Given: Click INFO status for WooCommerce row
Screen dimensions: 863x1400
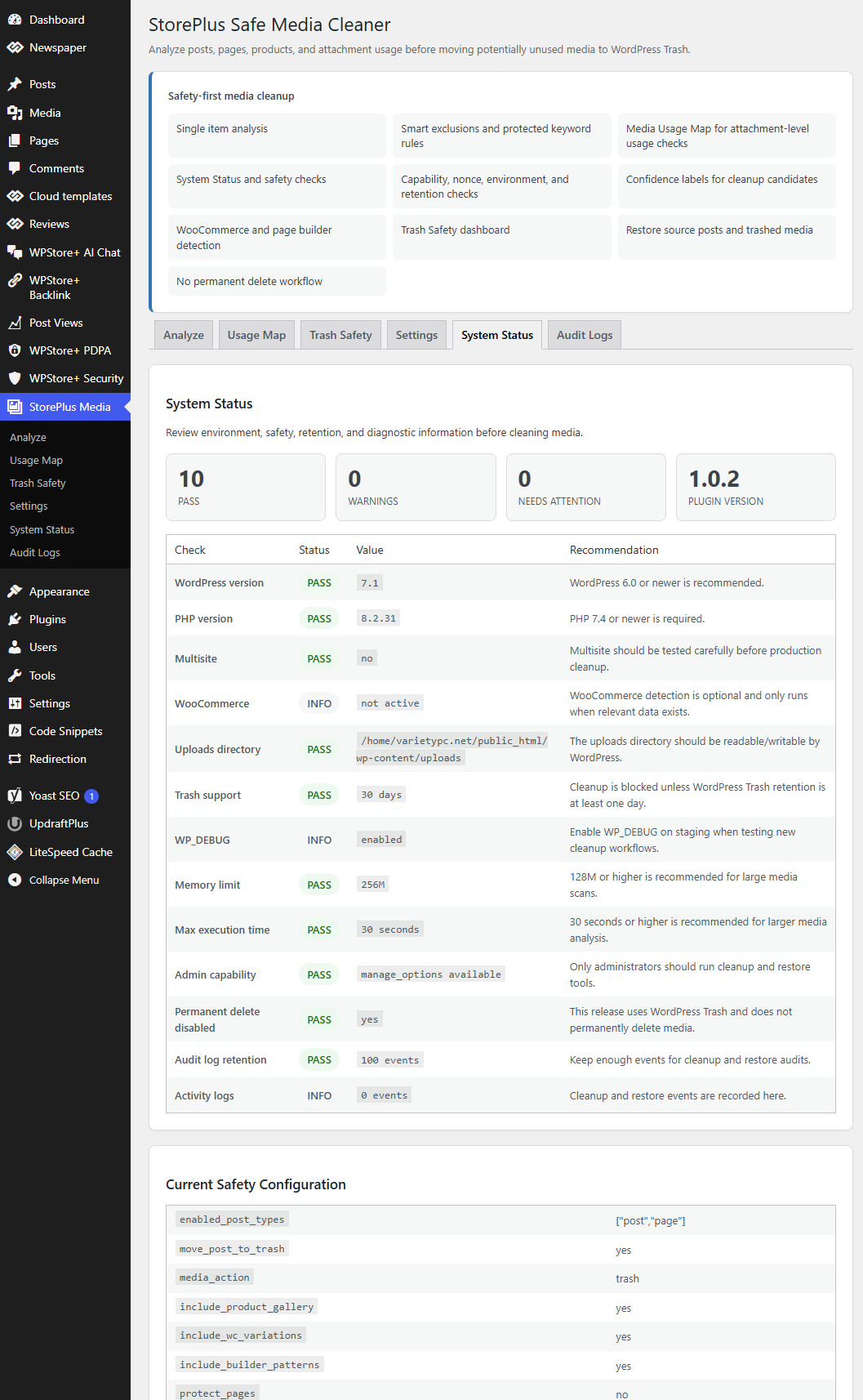Looking at the screenshot, I should click(x=319, y=703).
